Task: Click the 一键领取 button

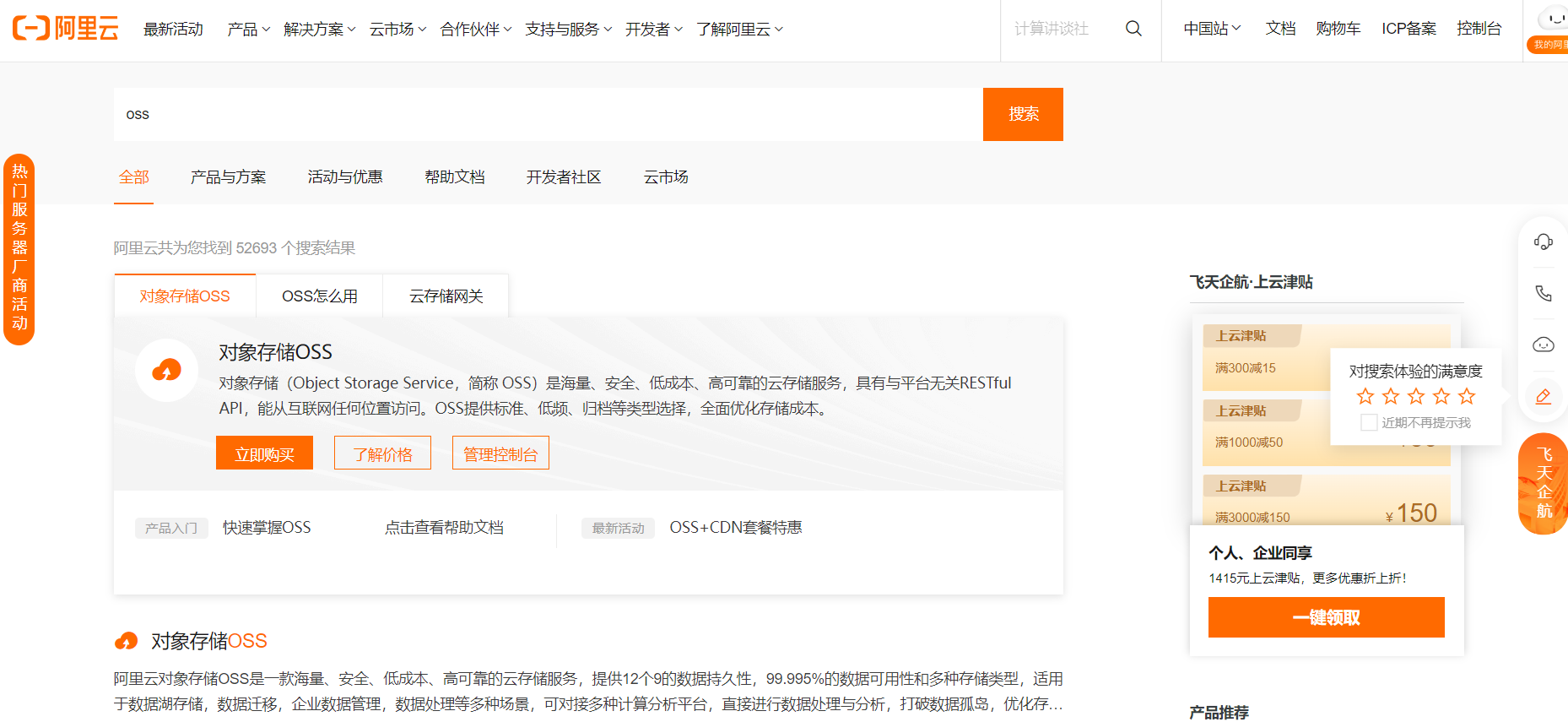Action: tap(1326, 617)
